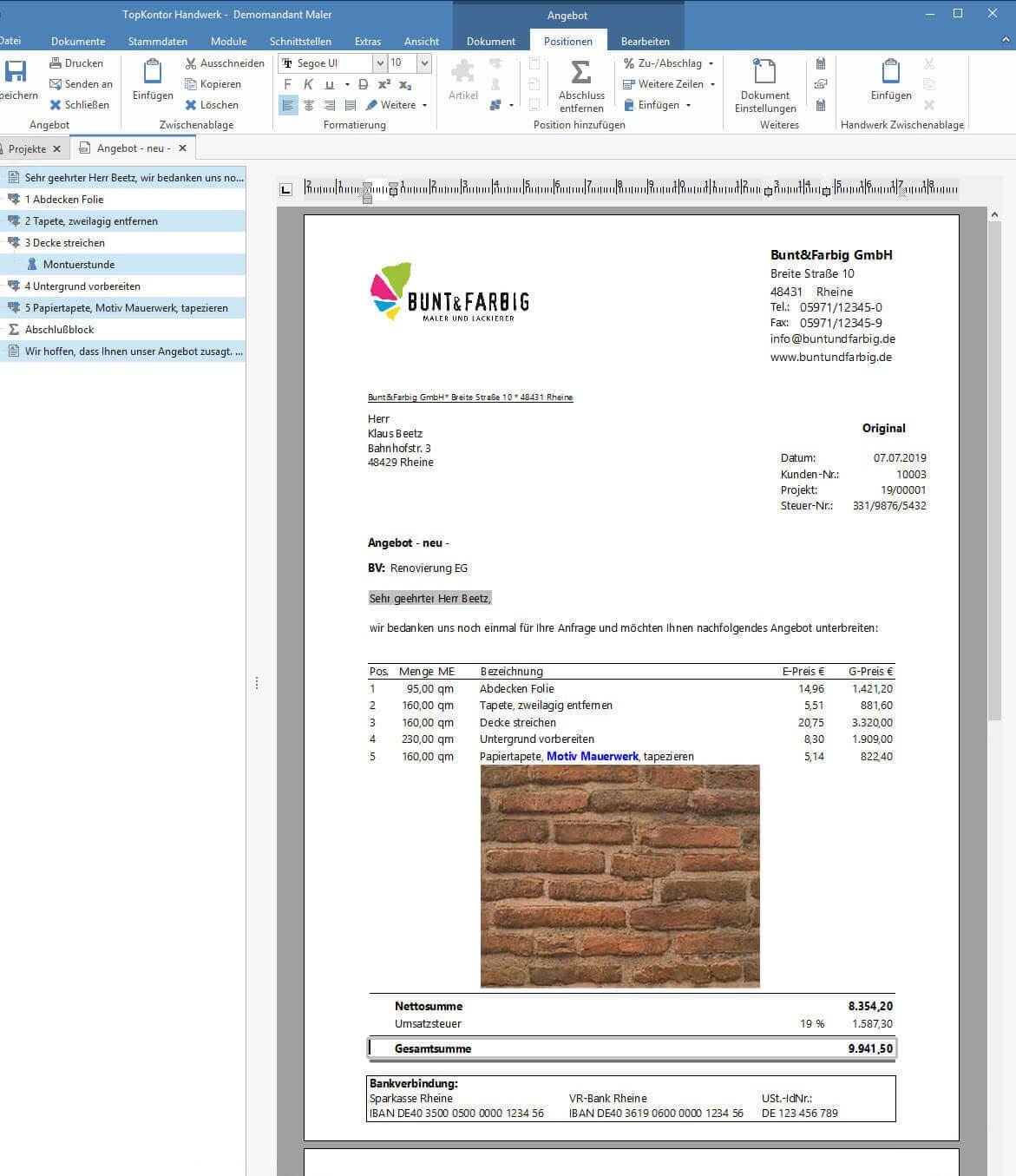The width and height of the screenshot is (1016, 1176).
Task: Justify the text alignment
Action: point(350,105)
